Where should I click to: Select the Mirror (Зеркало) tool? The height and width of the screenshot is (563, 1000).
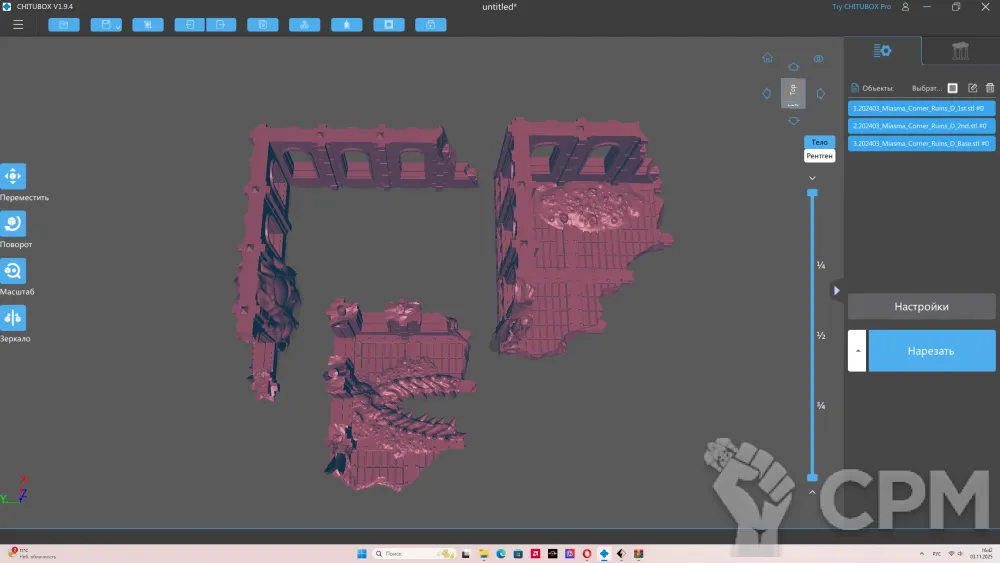pos(13,318)
